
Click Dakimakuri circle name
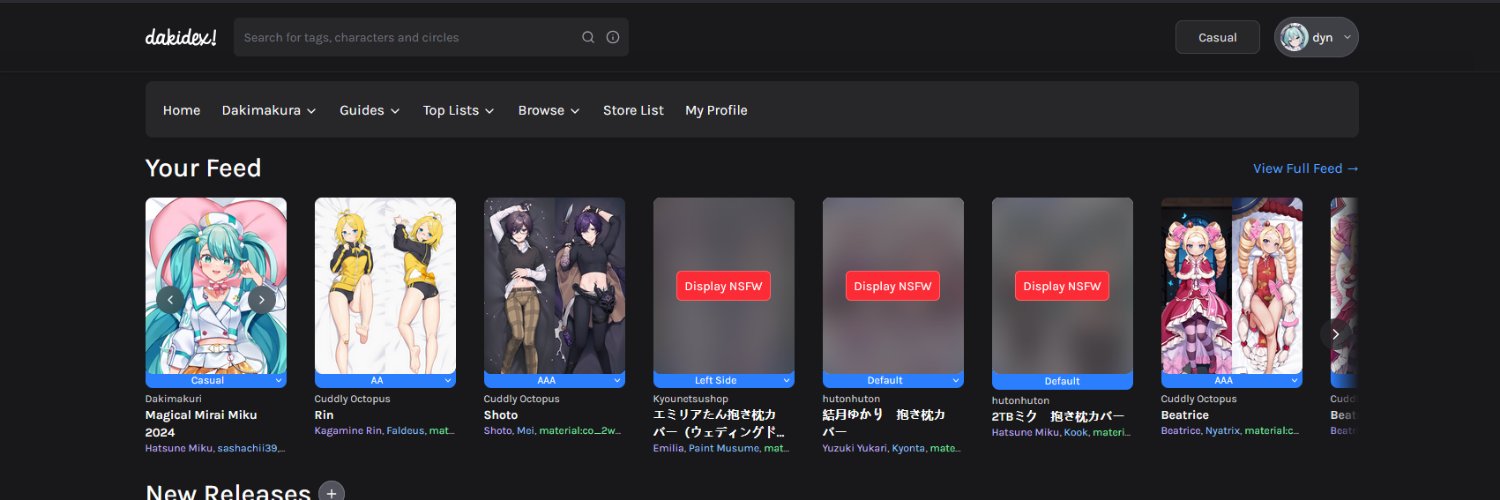pyautogui.click(x=173, y=399)
